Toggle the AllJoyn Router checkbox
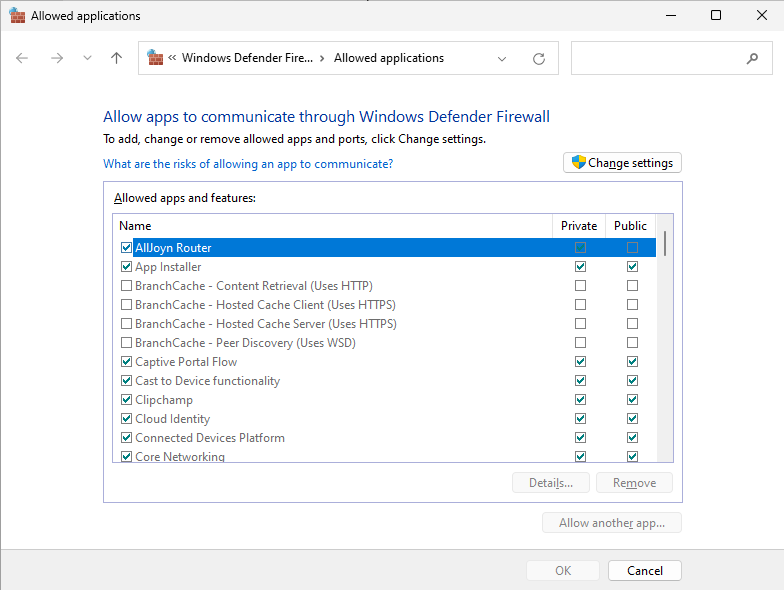Image resolution: width=784 pixels, height=590 pixels. pos(126,248)
